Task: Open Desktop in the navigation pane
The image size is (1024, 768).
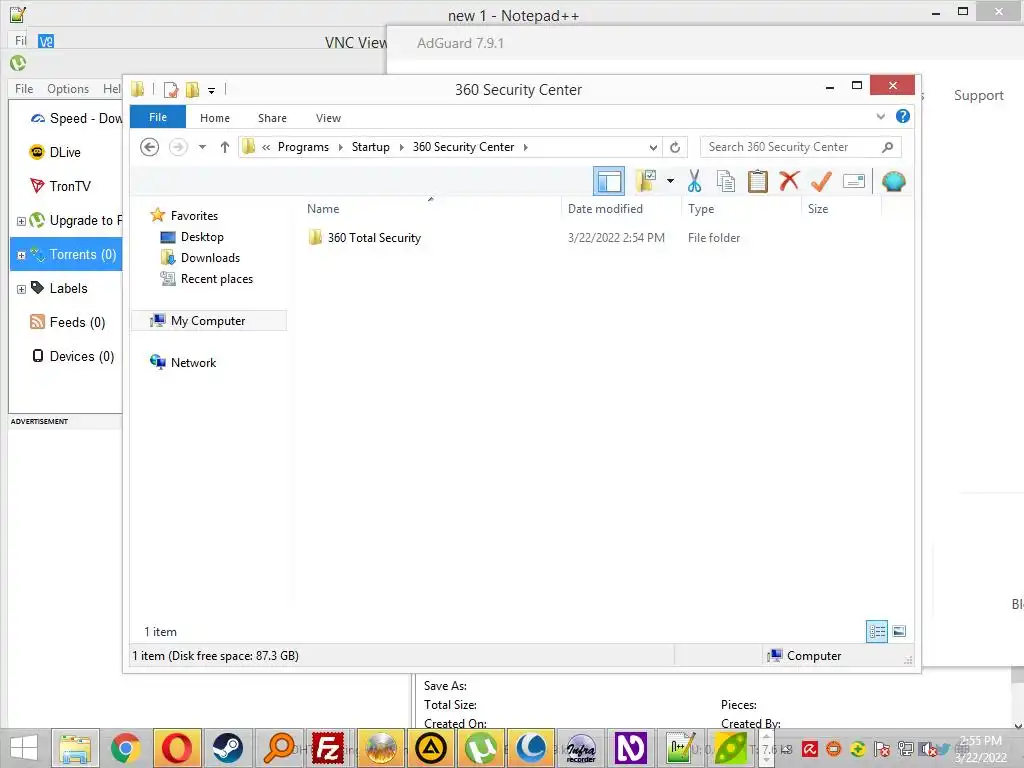Action: pos(202,237)
